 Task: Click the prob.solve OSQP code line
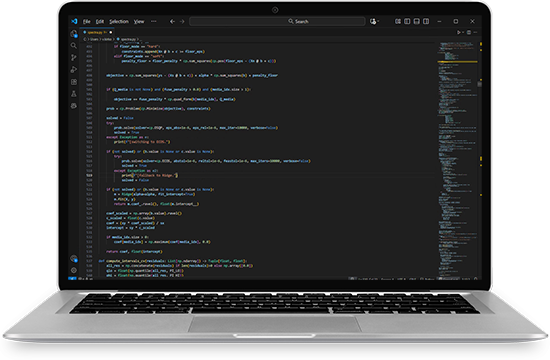pos(195,128)
